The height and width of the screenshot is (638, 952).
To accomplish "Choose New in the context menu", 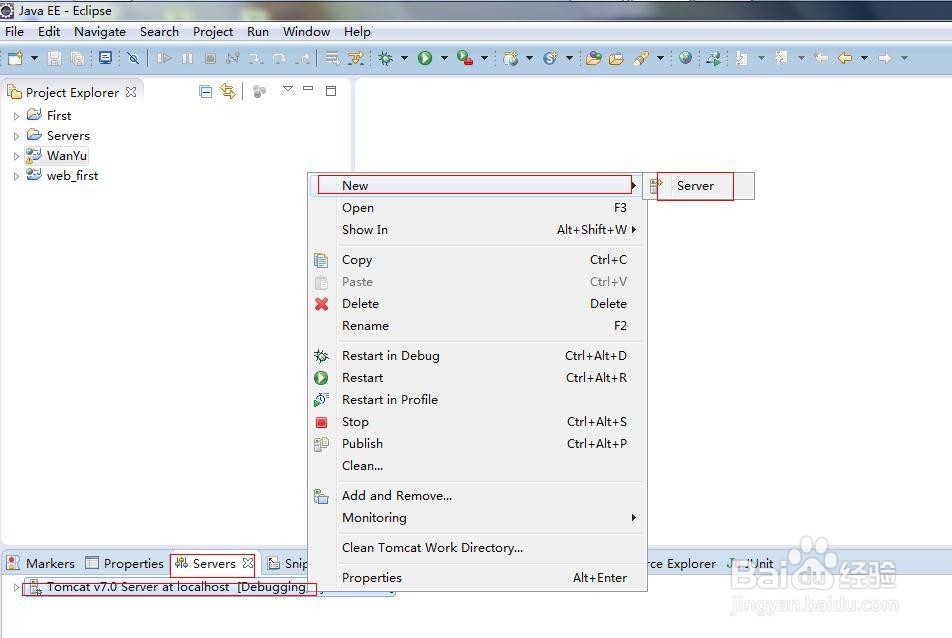I will [477, 186].
